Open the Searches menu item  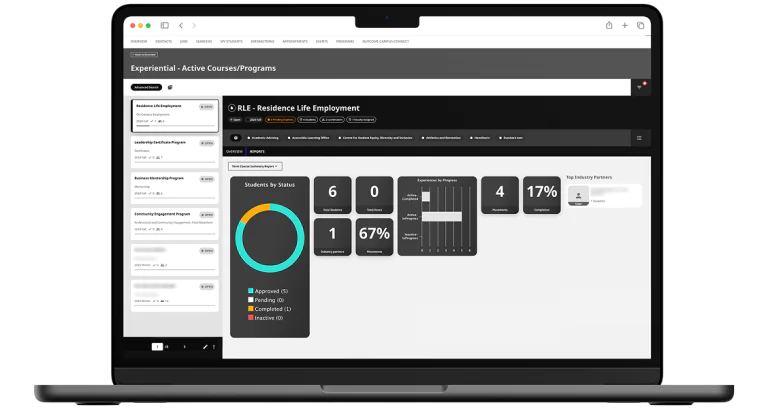click(x=204, y=42)
